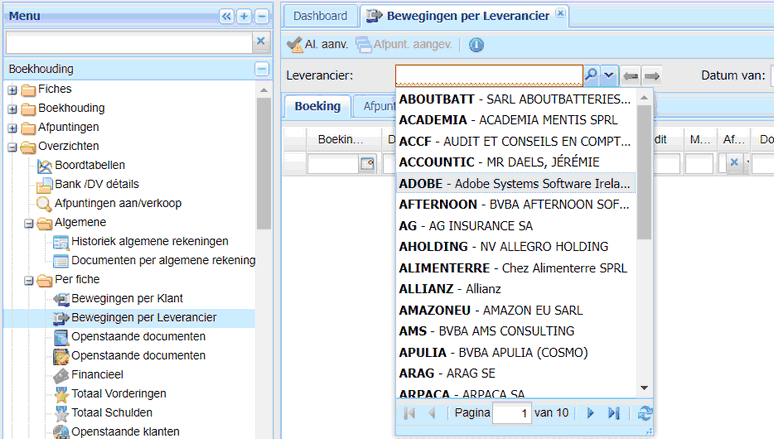Click the Al. aanv. toolbar button
This screenshot has height=439, width=774.
(318, 44)
